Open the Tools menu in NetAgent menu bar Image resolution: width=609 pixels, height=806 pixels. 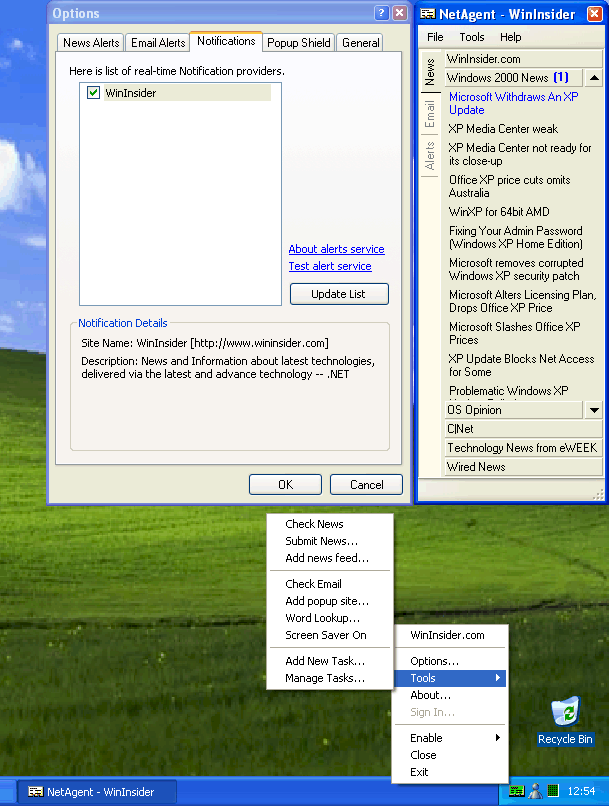(472, 37)
